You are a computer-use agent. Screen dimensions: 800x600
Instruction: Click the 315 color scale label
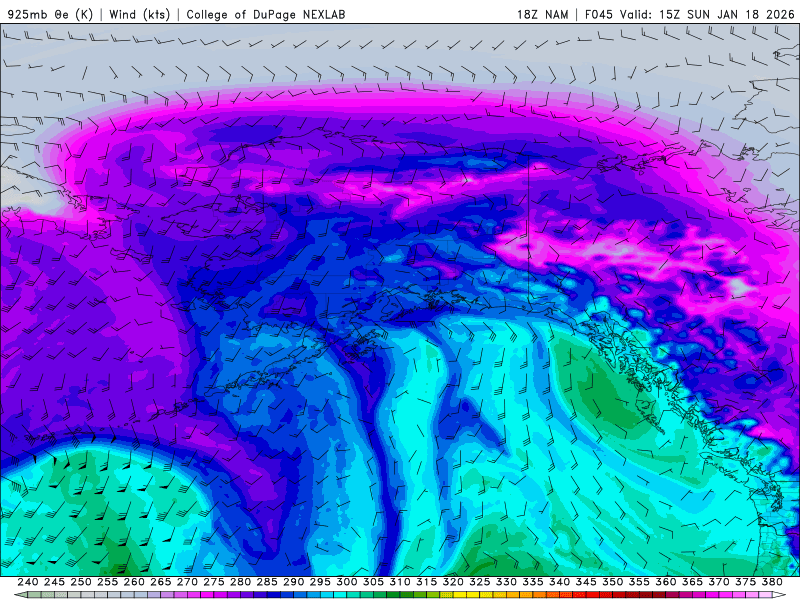point(427,582)
